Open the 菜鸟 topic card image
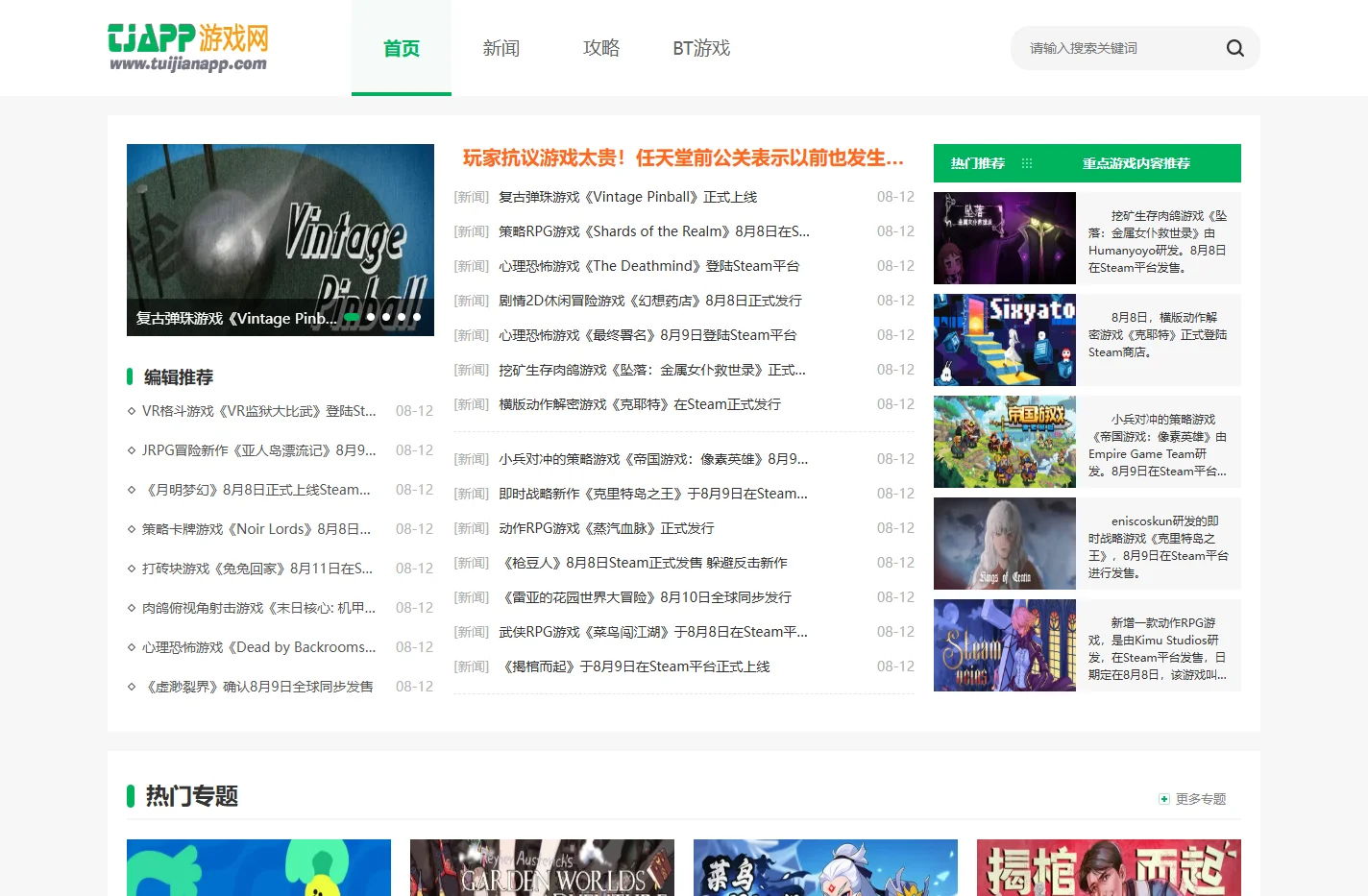This screenshot has width=1368, height=896. pyautogui.click(x=825, y=868)
